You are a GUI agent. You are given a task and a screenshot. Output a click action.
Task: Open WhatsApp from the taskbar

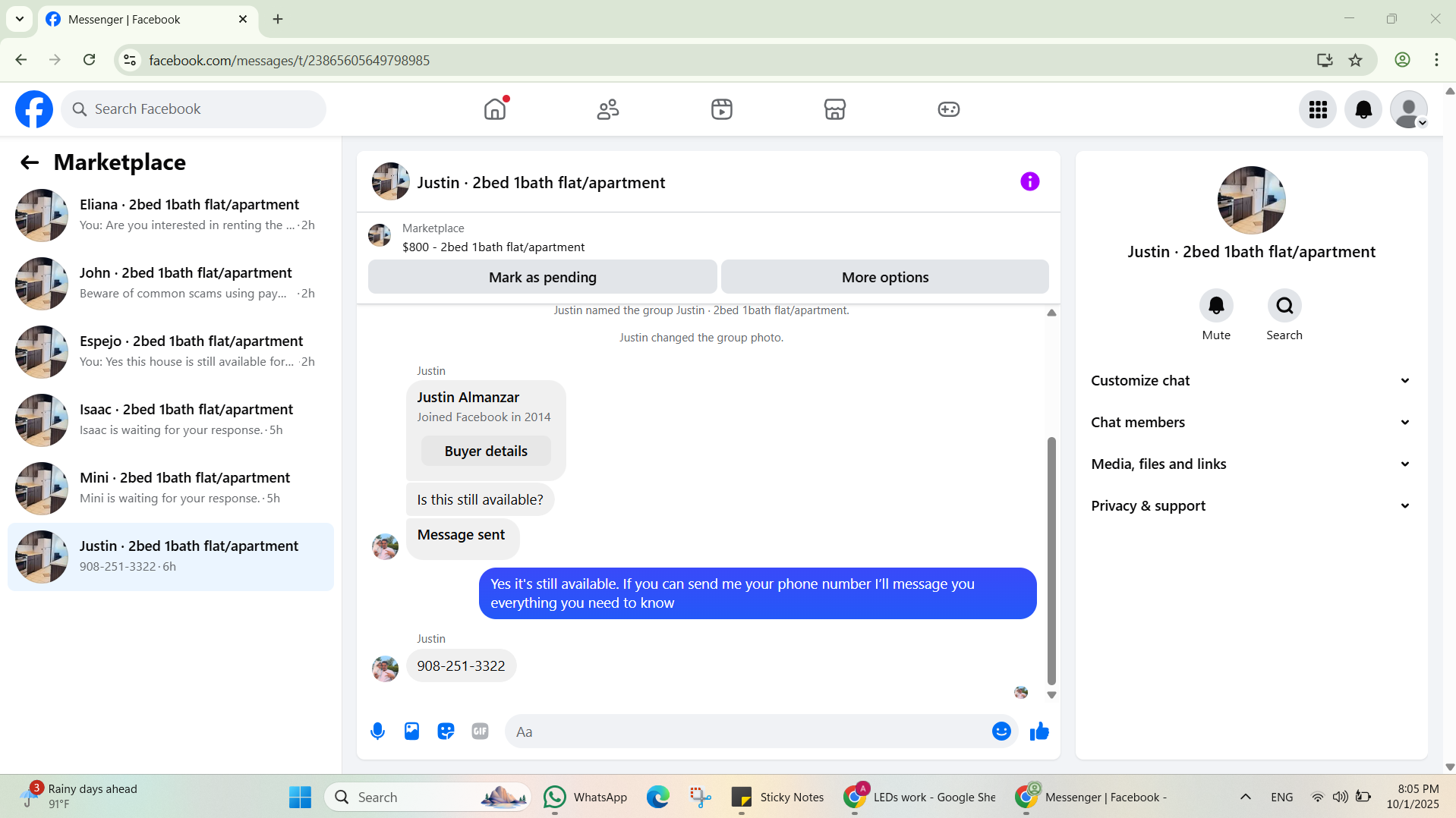[586, 797]
